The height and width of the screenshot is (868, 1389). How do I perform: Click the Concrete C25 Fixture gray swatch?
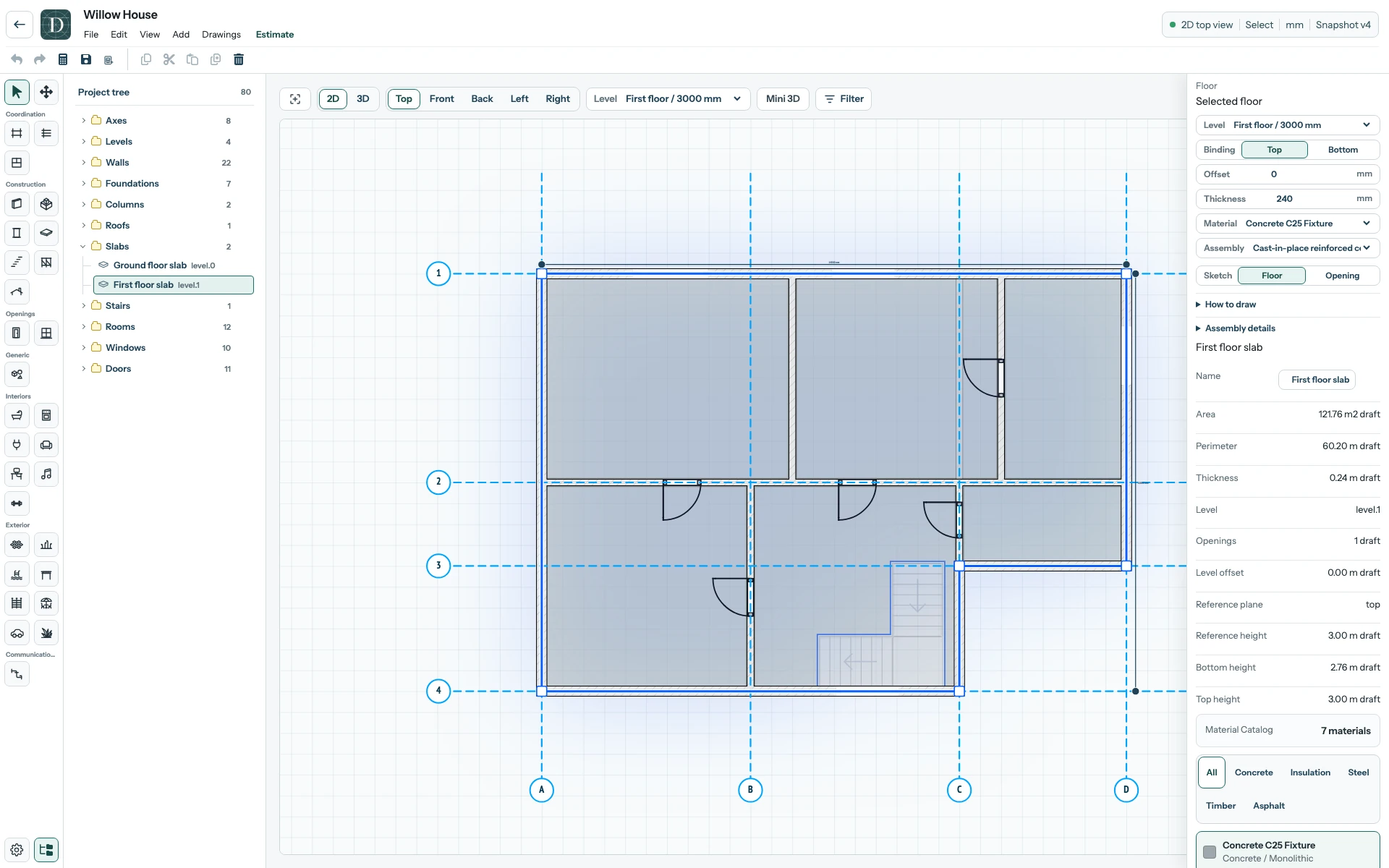[x=1210, y=852]
